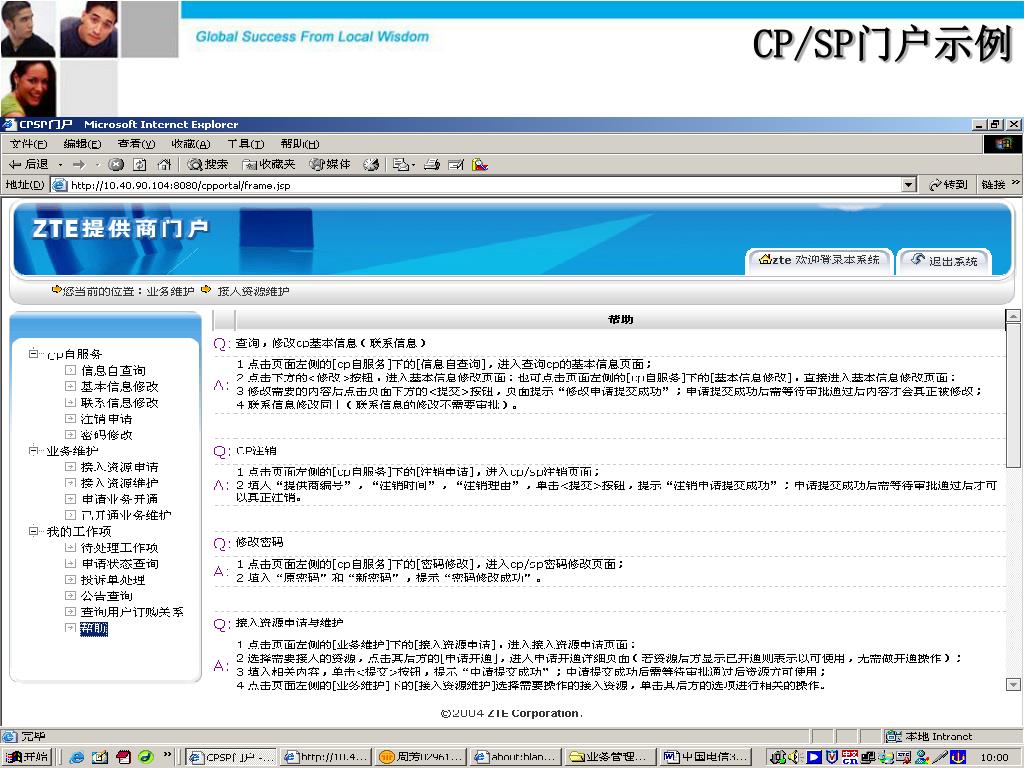Image resolution: width=1024 pixels, height=768 pixels.
Task: Click the zte welcome login tab
Action: click(x=819, y=260)
